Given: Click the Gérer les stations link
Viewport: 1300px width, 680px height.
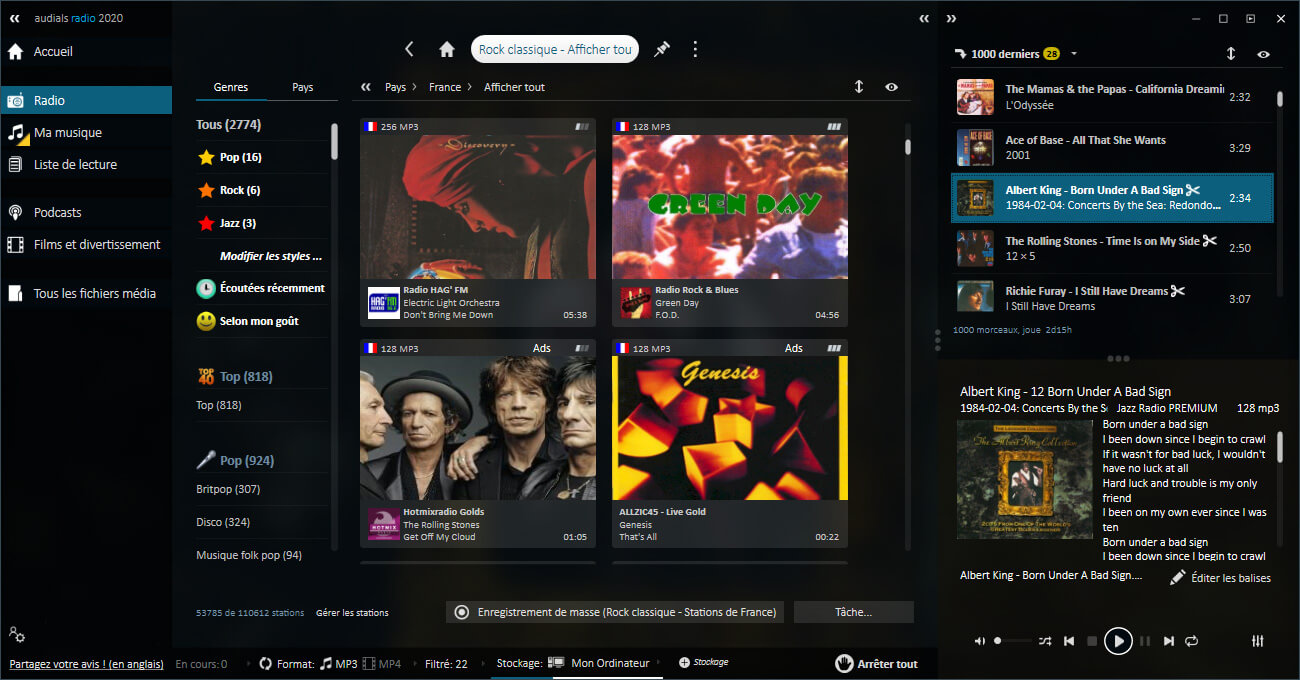Looking at the screenshot, I should pyautogui.click(x=352, y=612).
